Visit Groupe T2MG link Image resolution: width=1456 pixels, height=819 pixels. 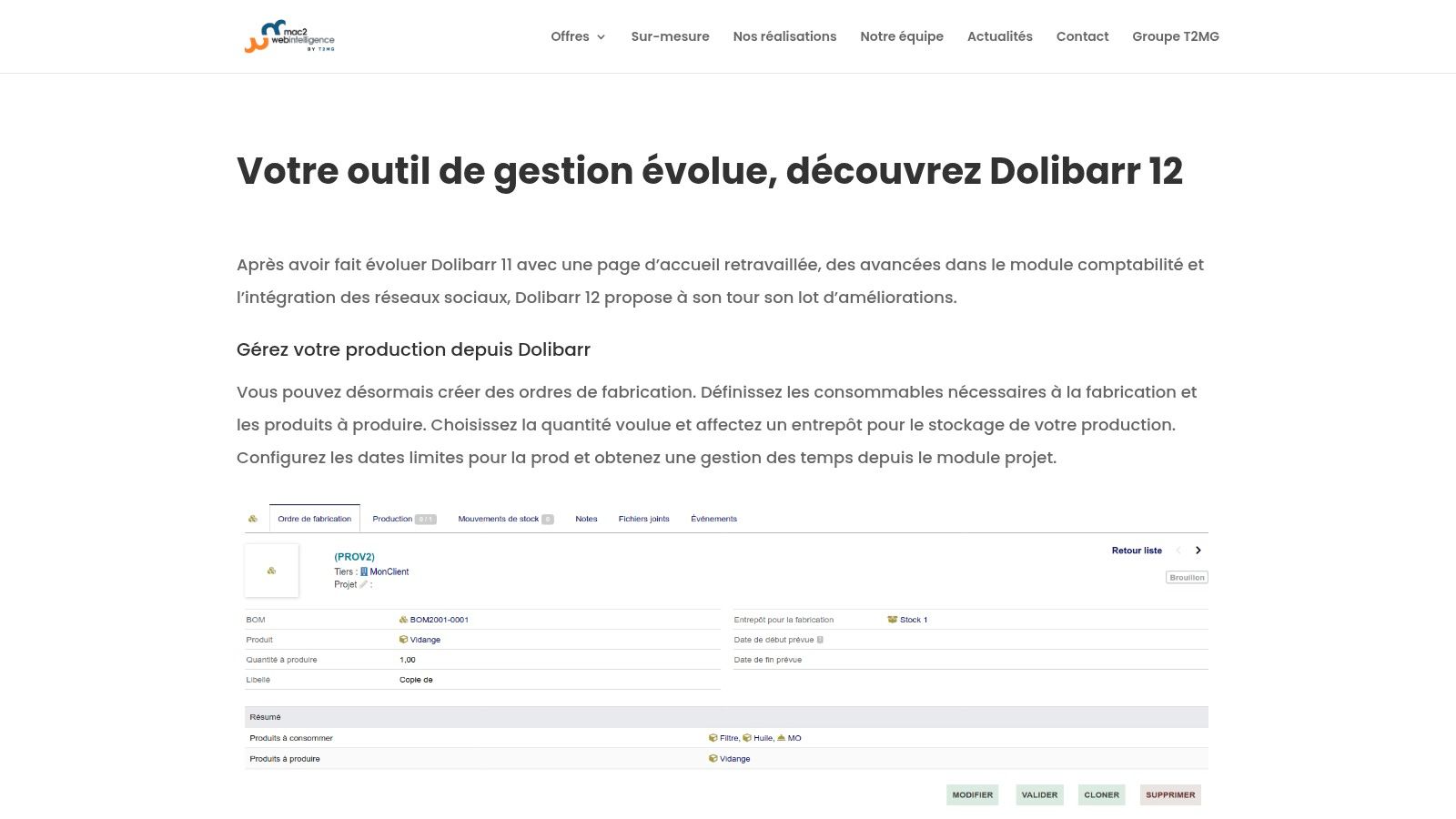point(1175,36)
